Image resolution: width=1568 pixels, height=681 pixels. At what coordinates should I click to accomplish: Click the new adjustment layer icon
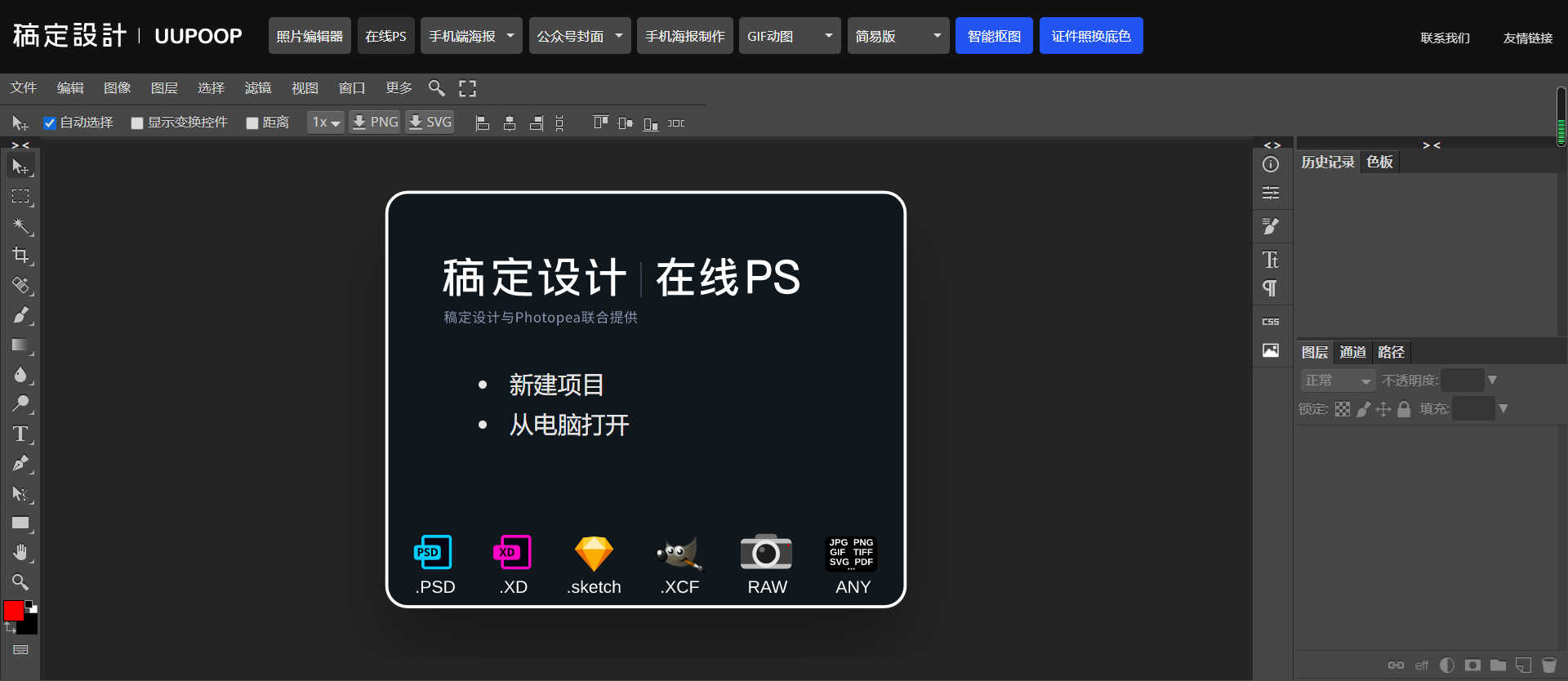(x=1447, y=665)
